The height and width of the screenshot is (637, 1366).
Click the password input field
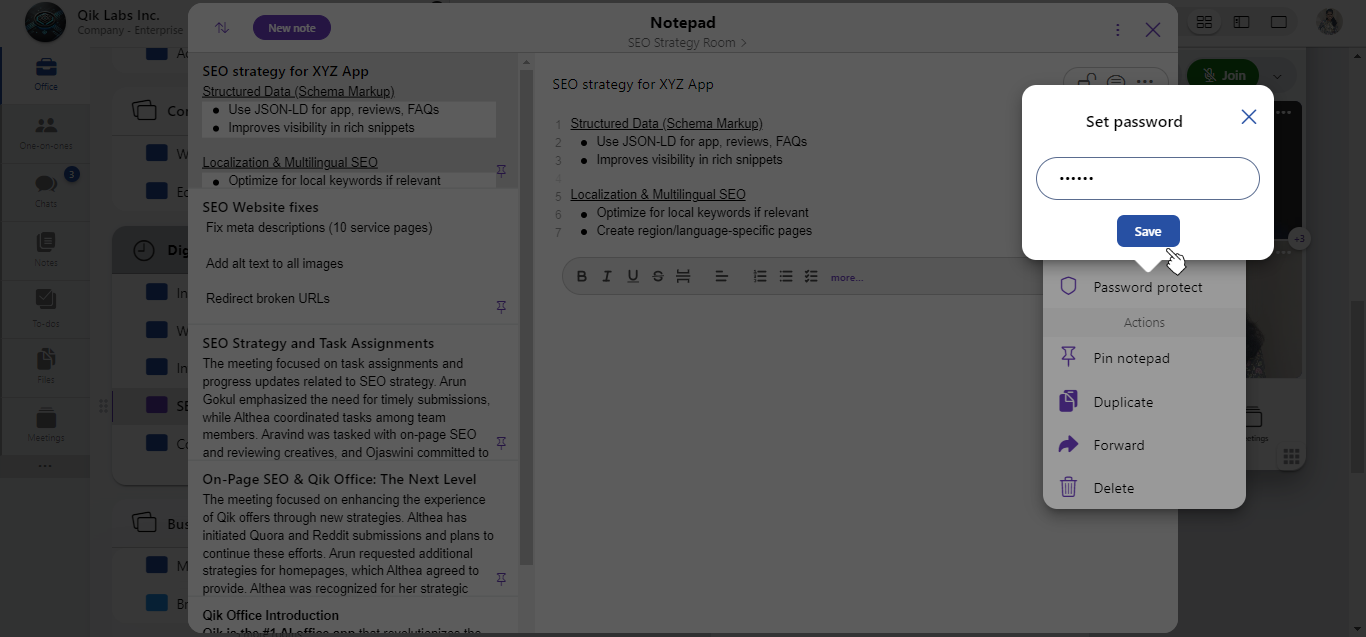tap(1147, 179)
